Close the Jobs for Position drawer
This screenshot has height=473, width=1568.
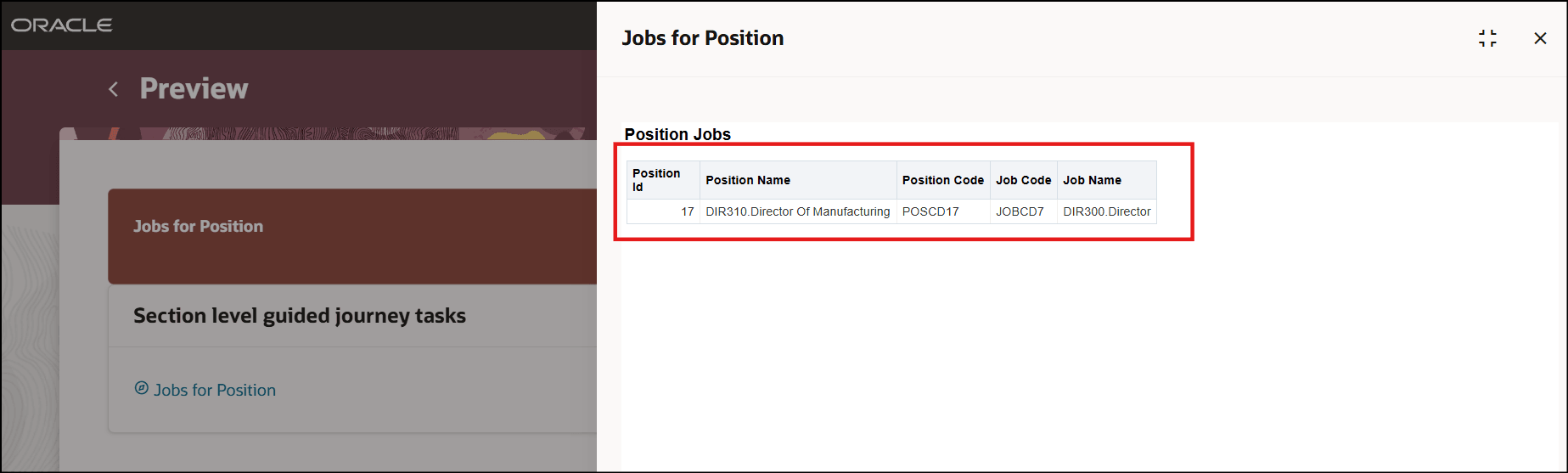pyautogui.click(x=1540, y=38)
